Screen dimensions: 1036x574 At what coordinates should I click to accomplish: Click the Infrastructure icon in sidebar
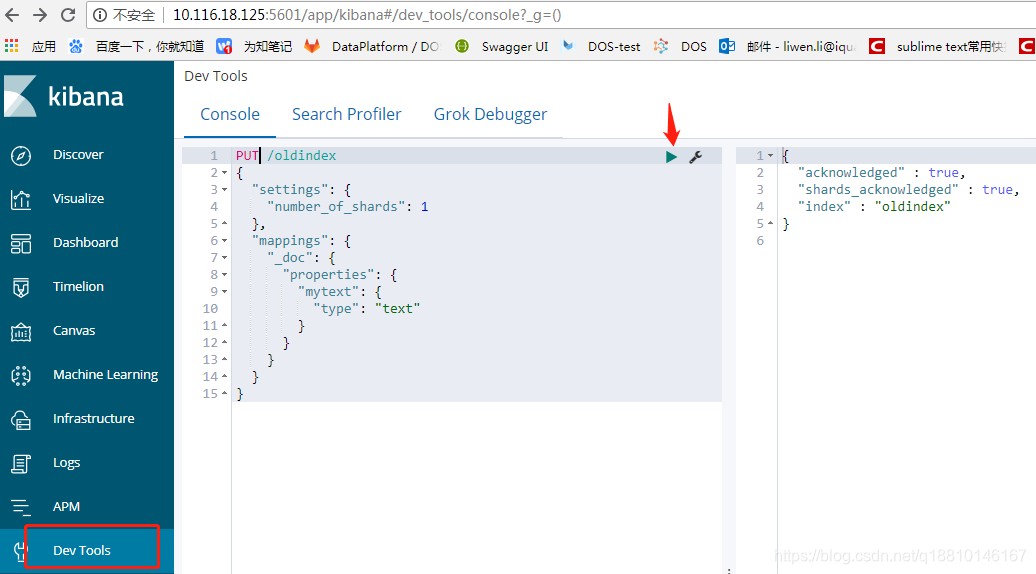20,419
